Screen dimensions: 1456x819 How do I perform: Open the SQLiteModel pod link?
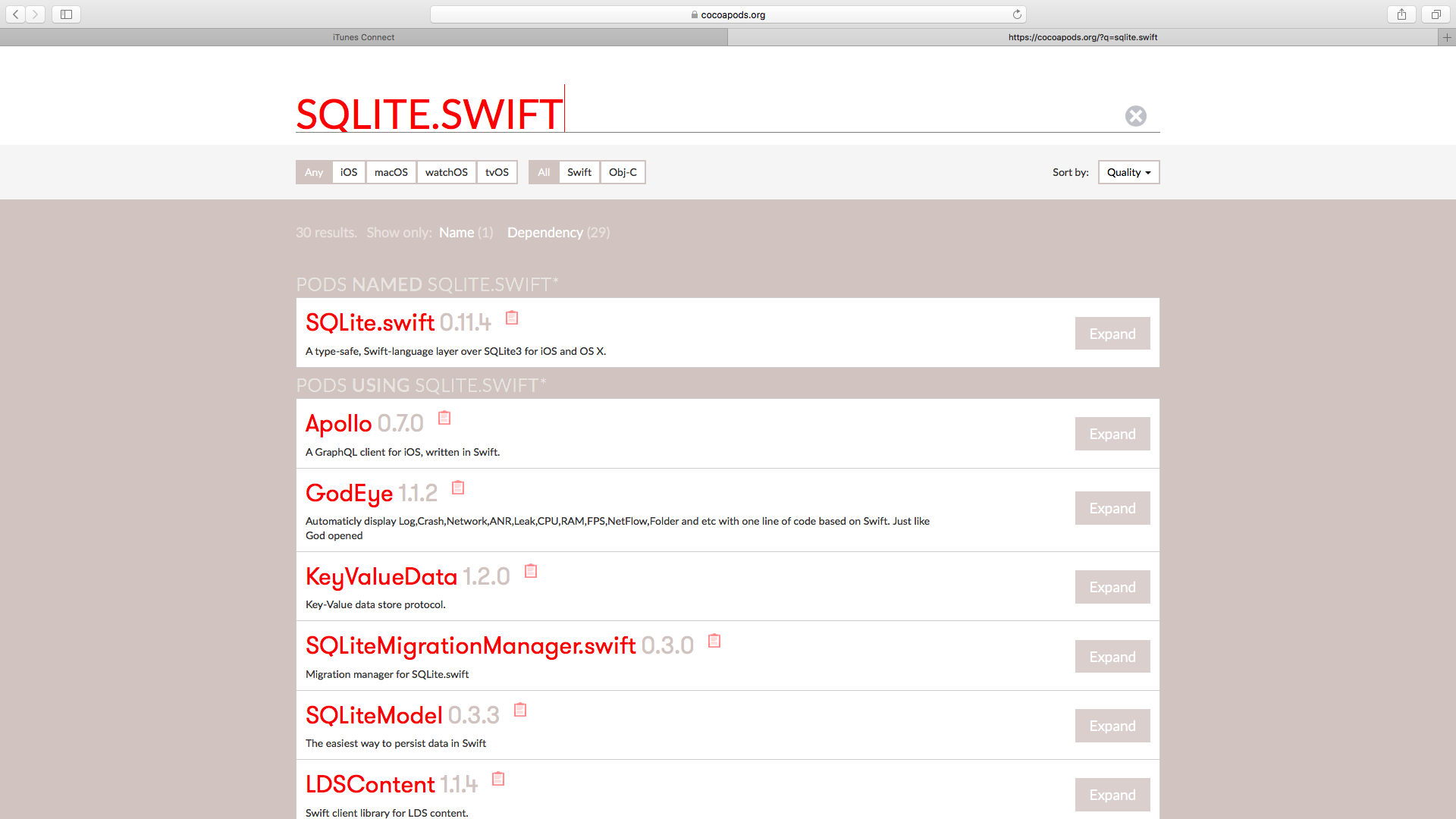[x=374, y=715]
